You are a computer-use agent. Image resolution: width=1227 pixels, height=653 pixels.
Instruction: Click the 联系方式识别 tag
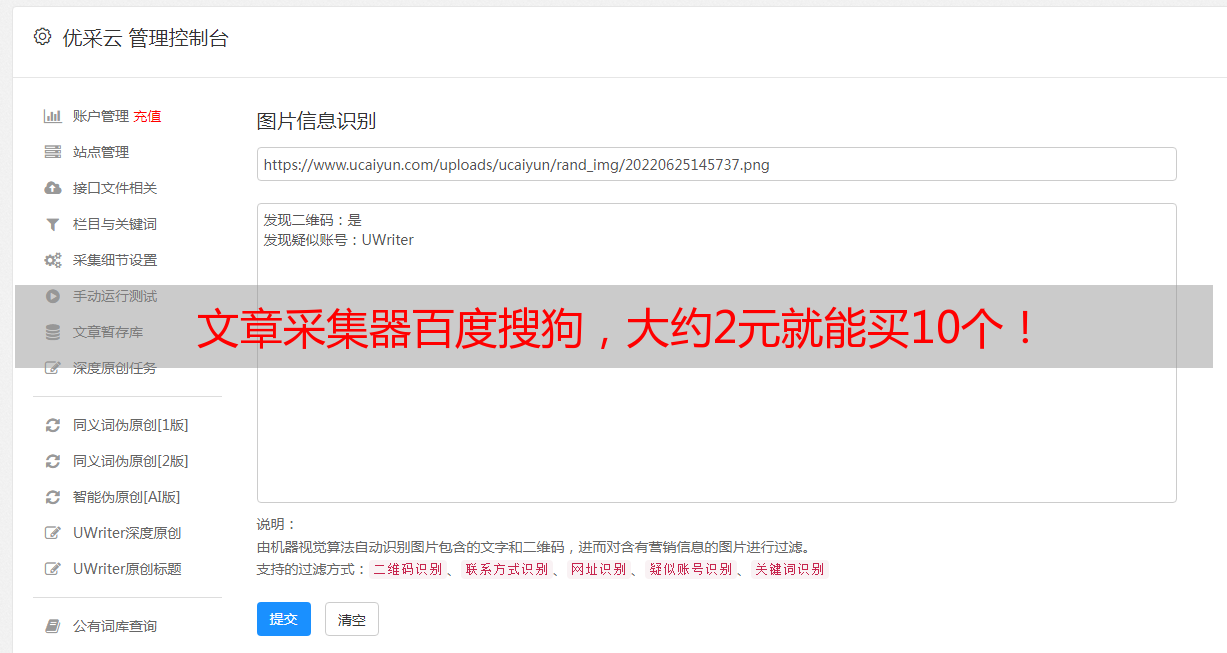506,569
